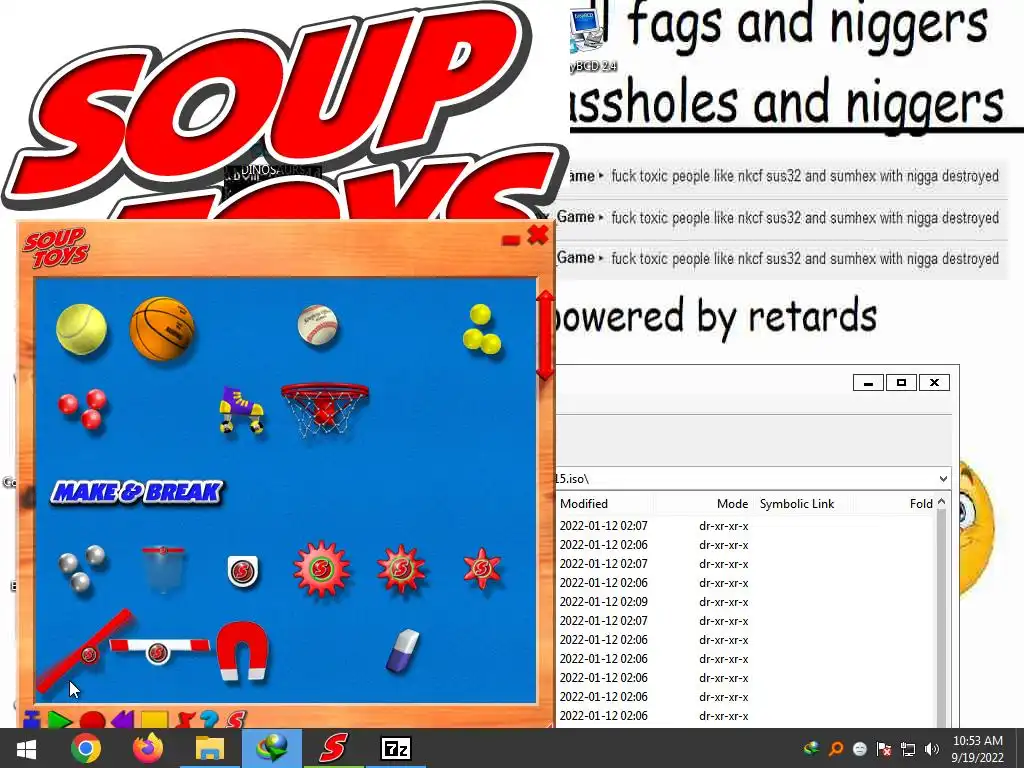Image resolution: width=1024 pixels, height=768 pixels.
Task: Click the blue weight icon in Soup Toys toolbar
Action: point(31,720)
